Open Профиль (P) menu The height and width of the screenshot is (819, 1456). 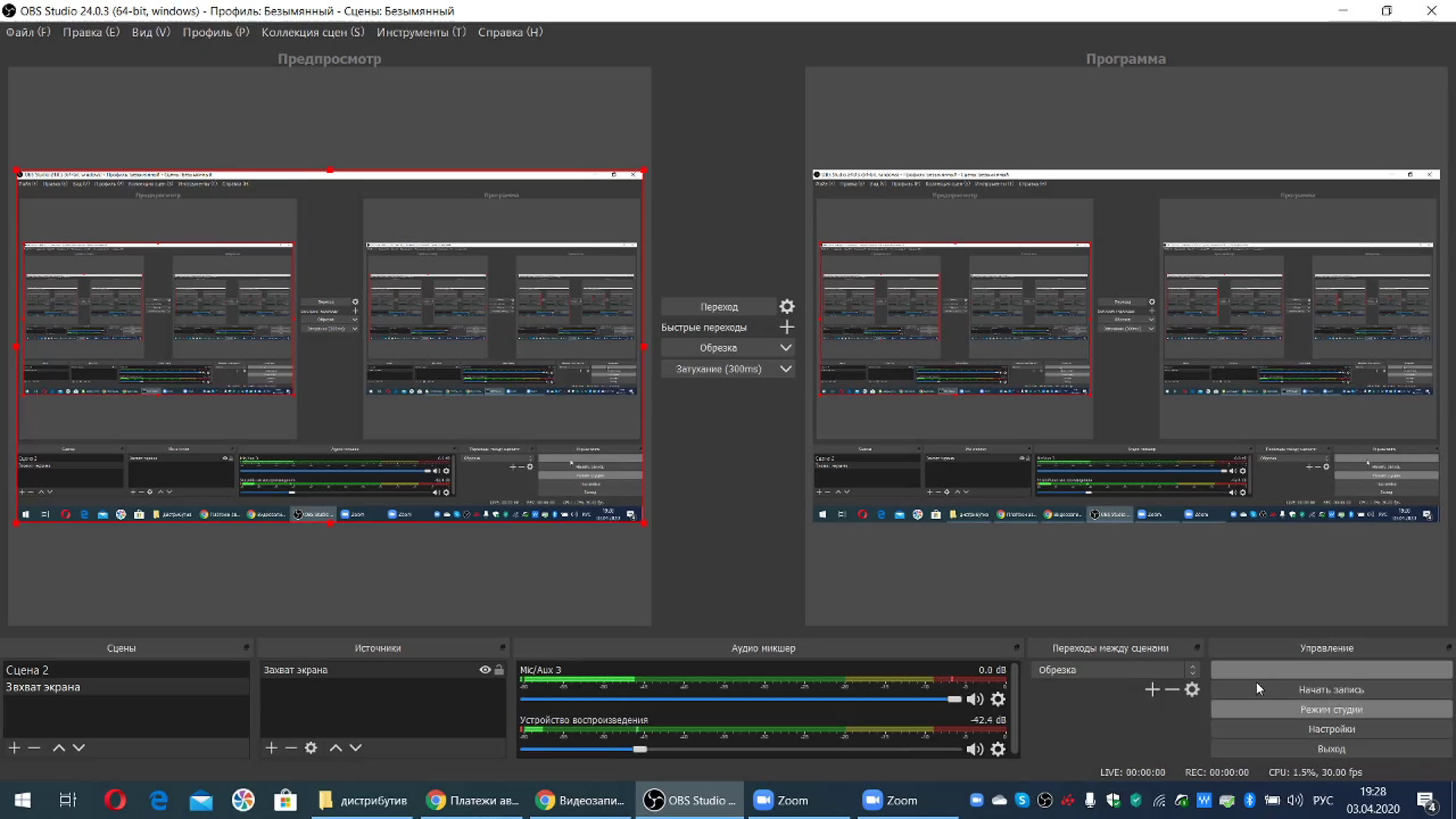point(216,32)
